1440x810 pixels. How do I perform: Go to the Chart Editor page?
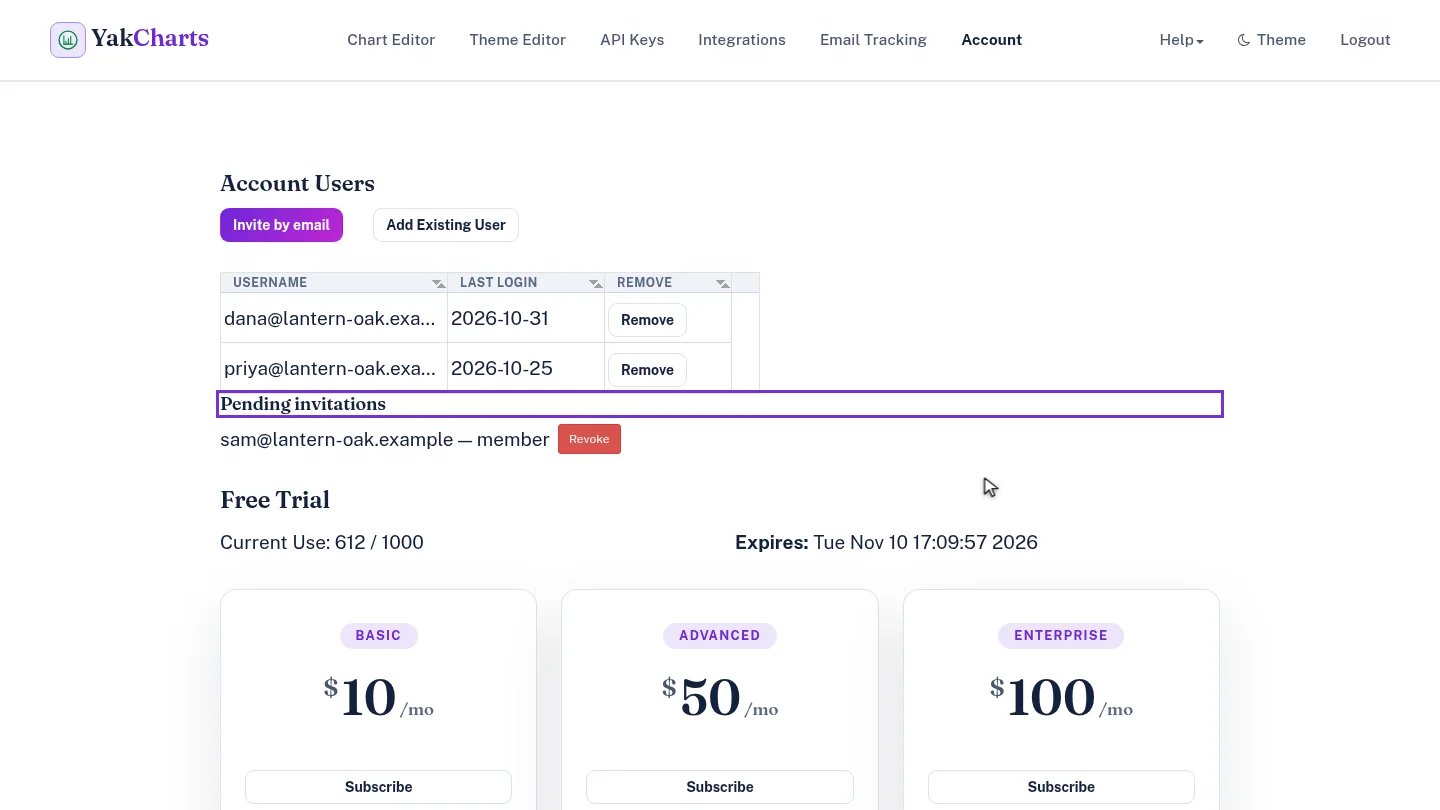(x=391, y=40)
